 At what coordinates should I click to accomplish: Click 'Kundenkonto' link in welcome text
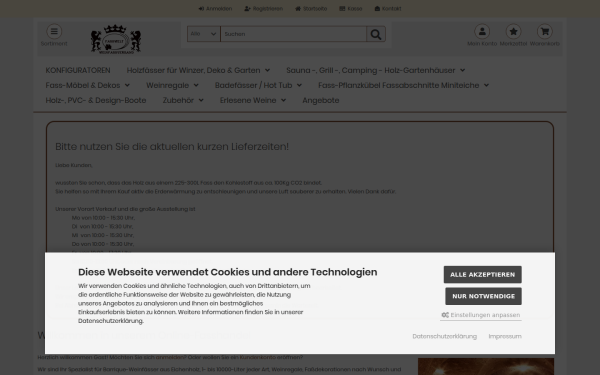(x=258, y=357)
